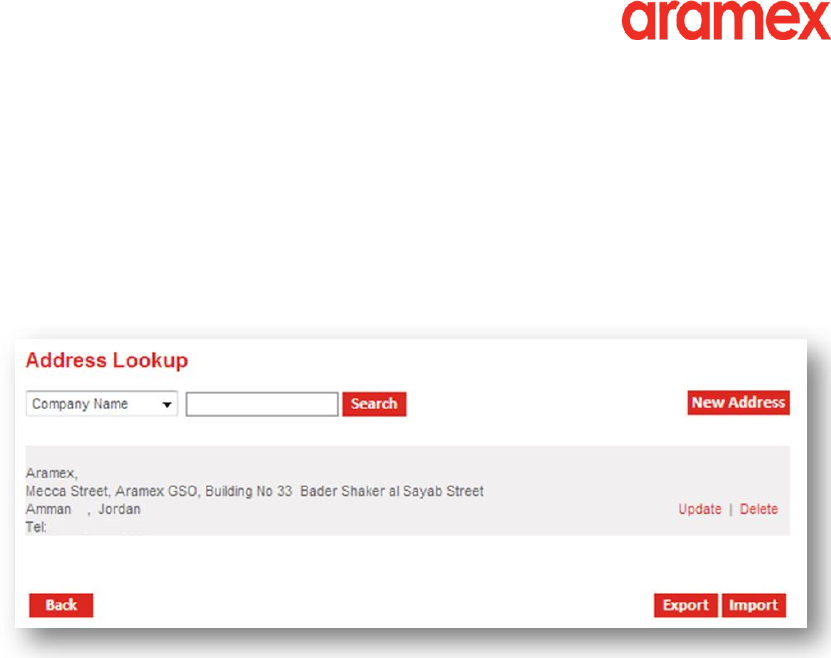Screen dimensions: 831x658
Task: Select the 'Tel:' line in the entry
Action: tap(36, 527)
